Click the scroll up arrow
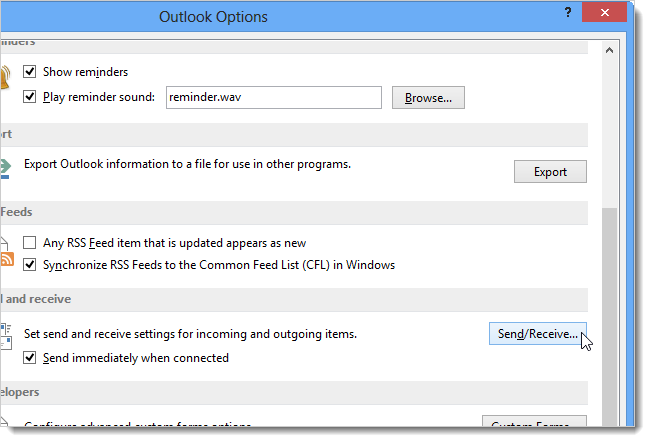 pos(609,51)
